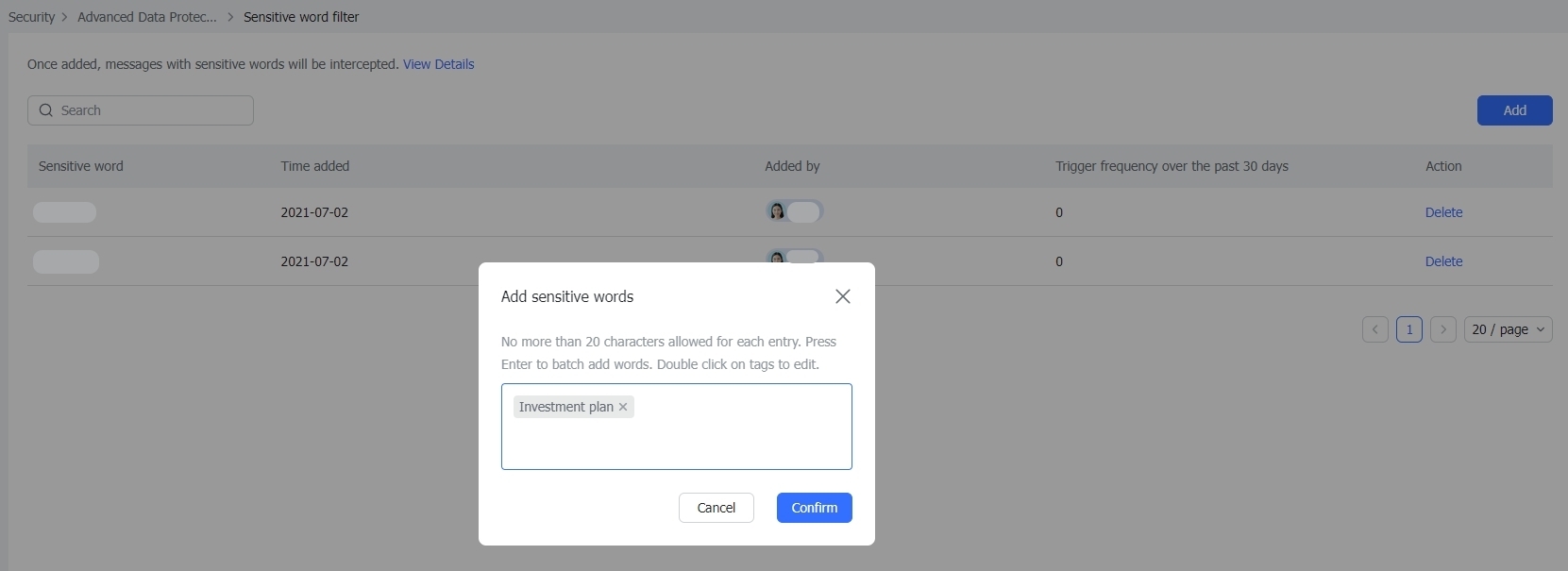Open the 20 / page dropdown
This screenshot has height=571, width=1568.
tap(1508, 329)
